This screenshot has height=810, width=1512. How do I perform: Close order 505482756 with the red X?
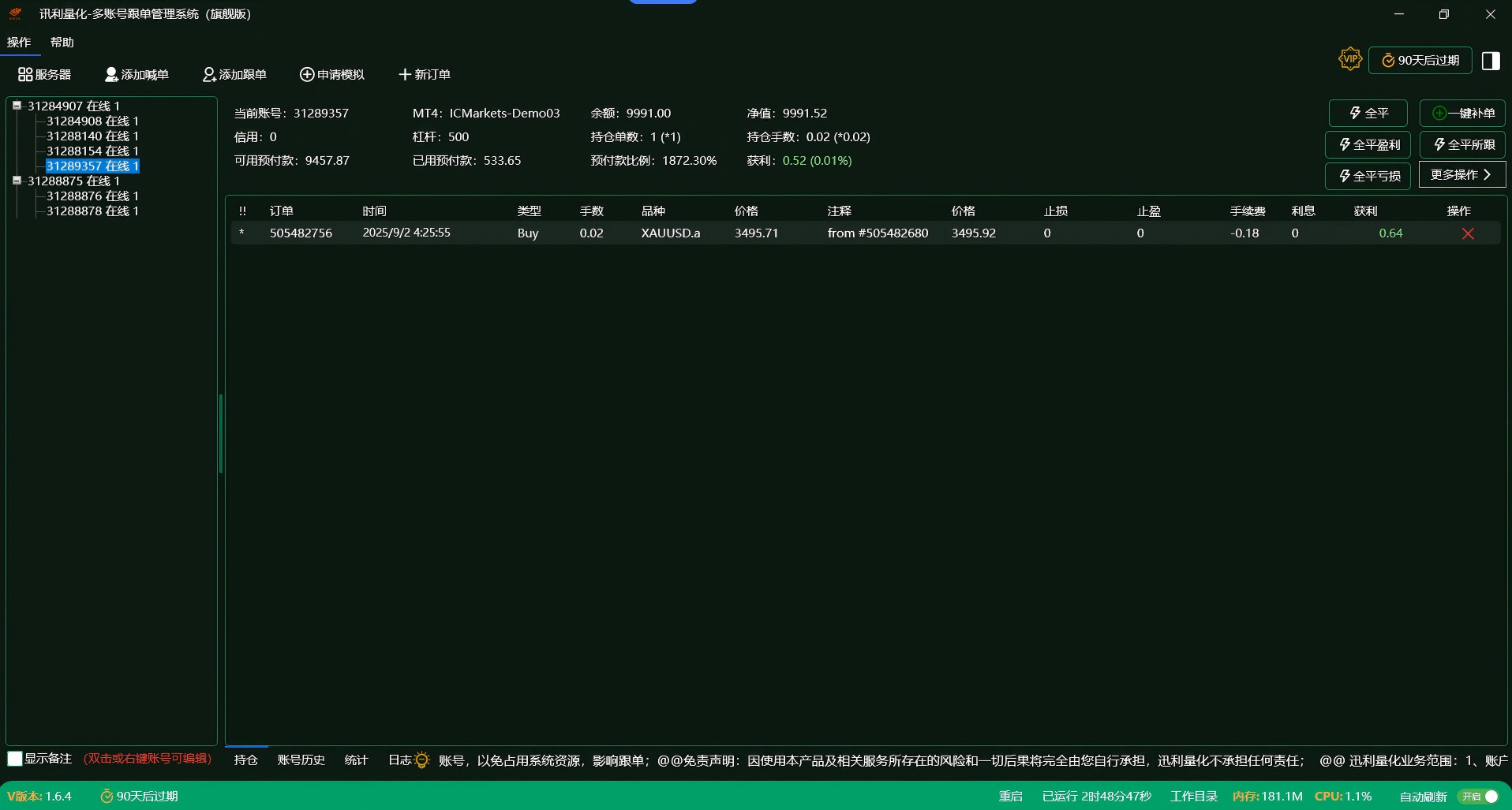(1468, 233)
